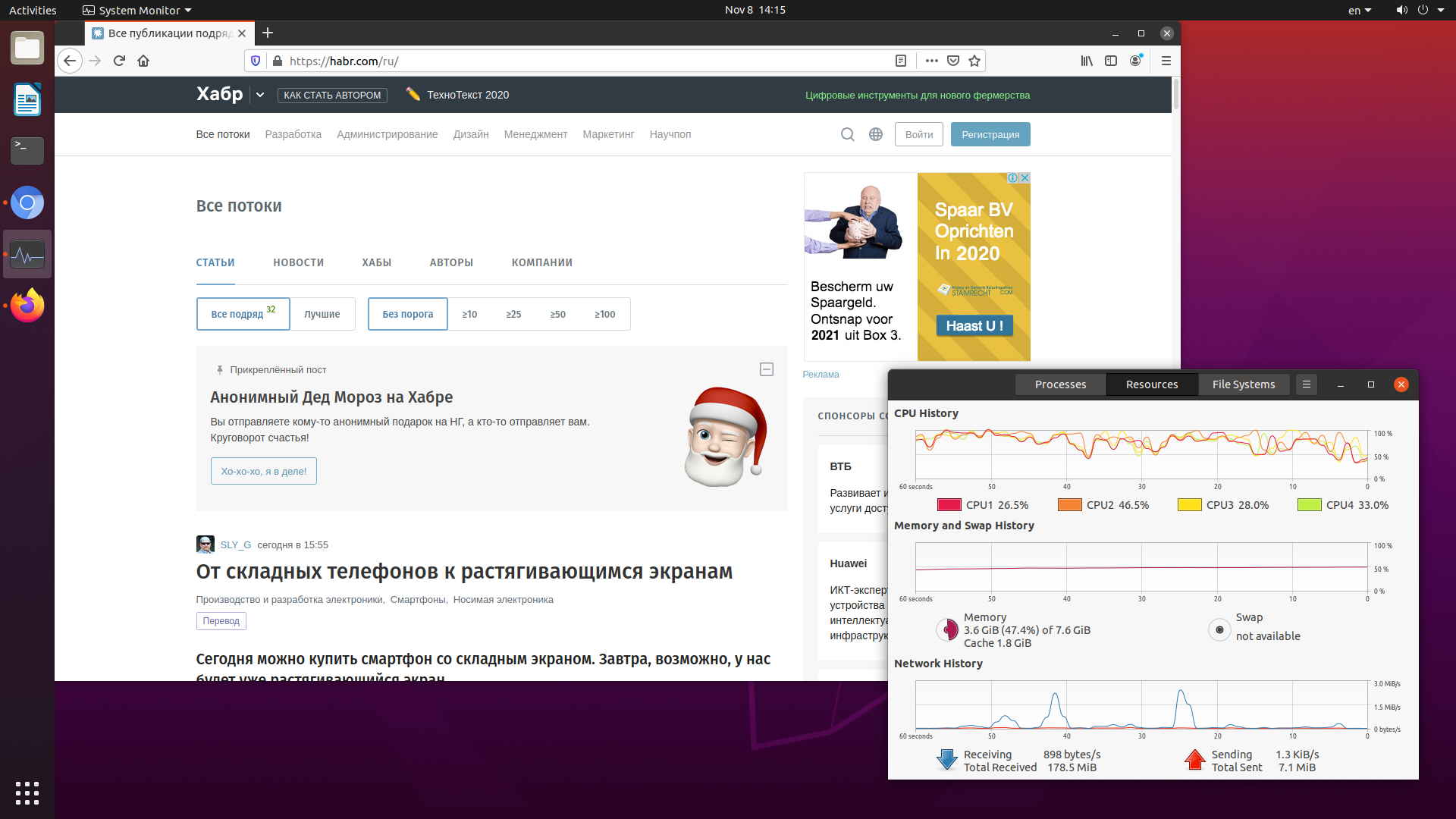Collapse the pinned post with minus icon
The height and width of the screenshot is (819, 1456).
click(767, 369)
